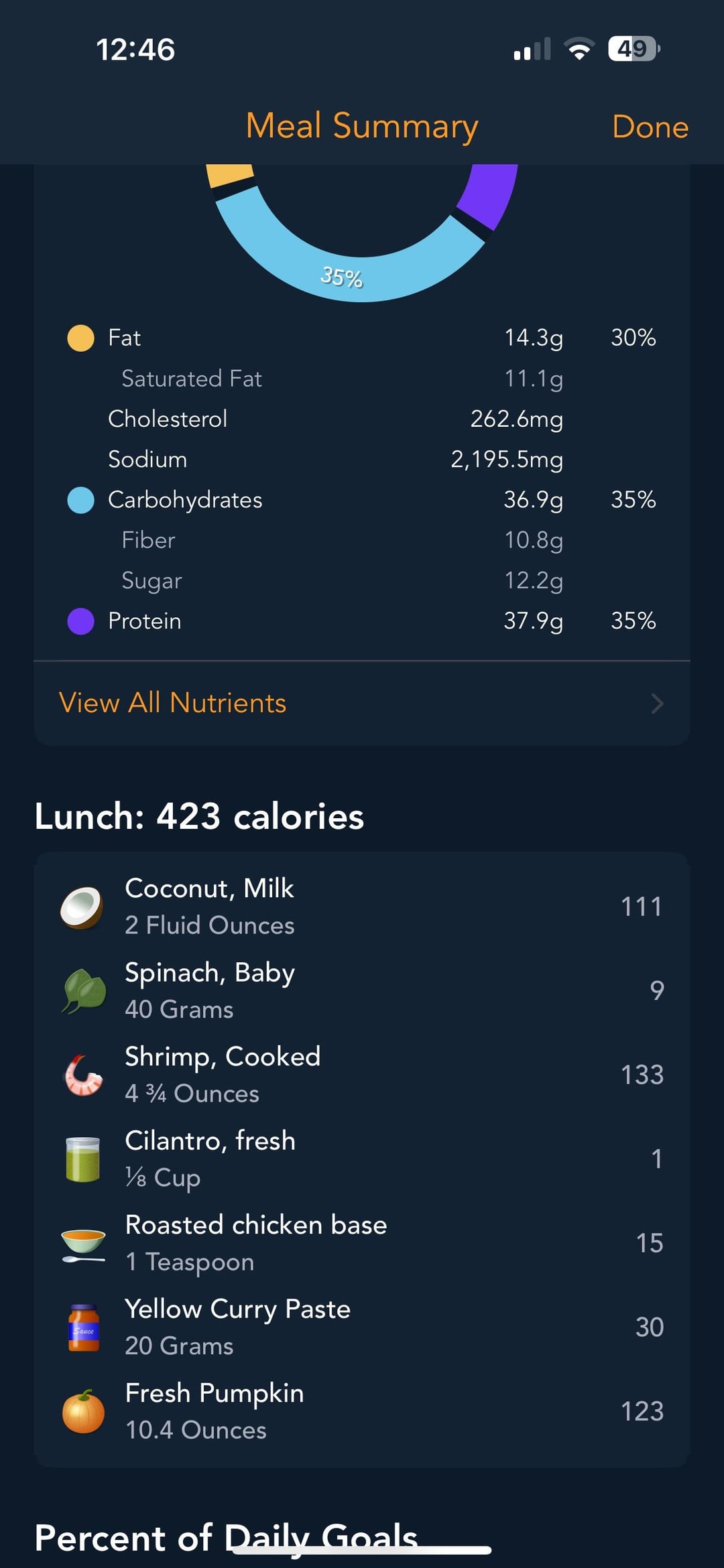The width and height of the screenshot is (724, 1568).
Task: Open the View All Nutrients link
Action: 173,703
